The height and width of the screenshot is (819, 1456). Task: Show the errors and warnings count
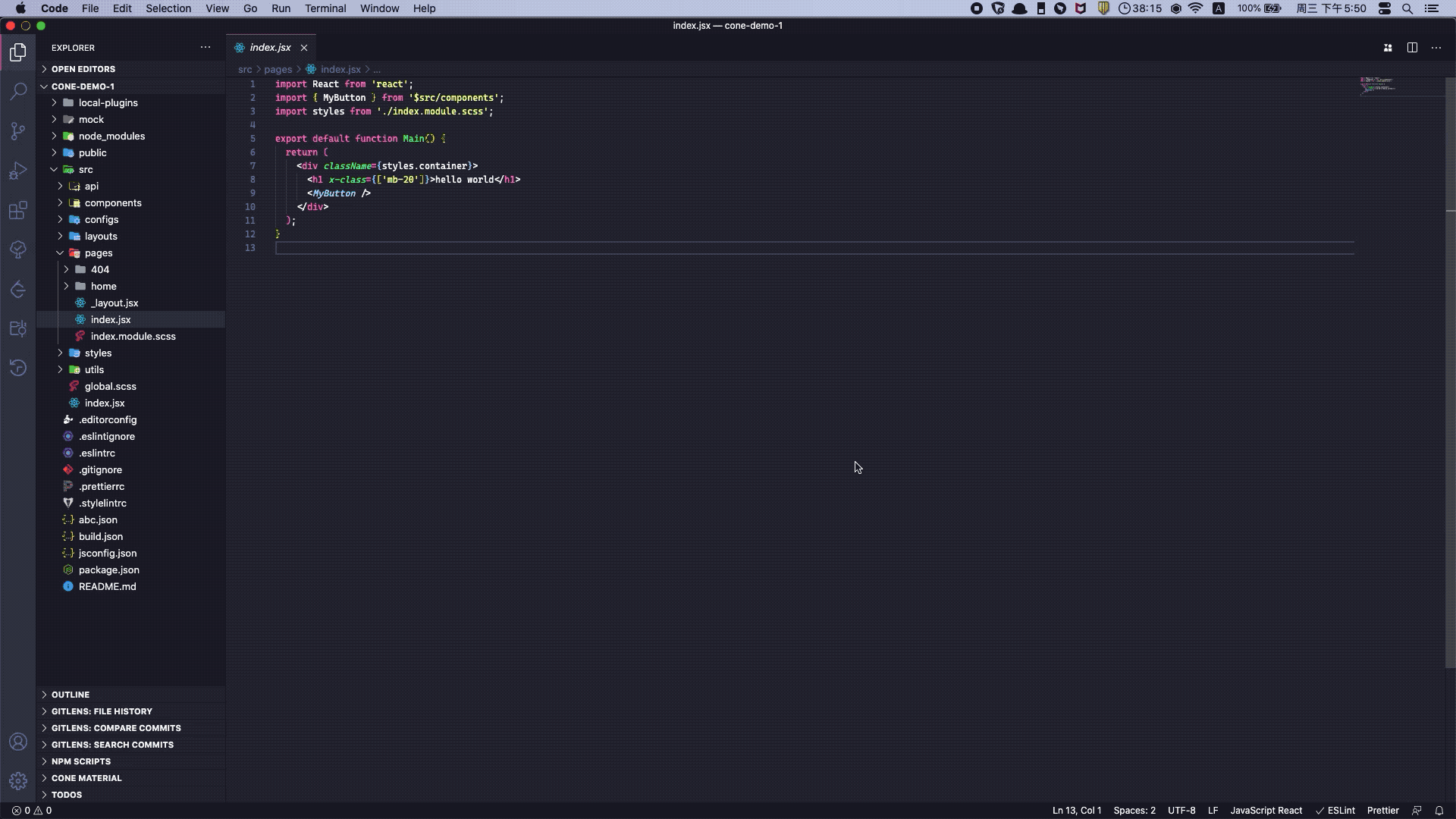point(32,810)
